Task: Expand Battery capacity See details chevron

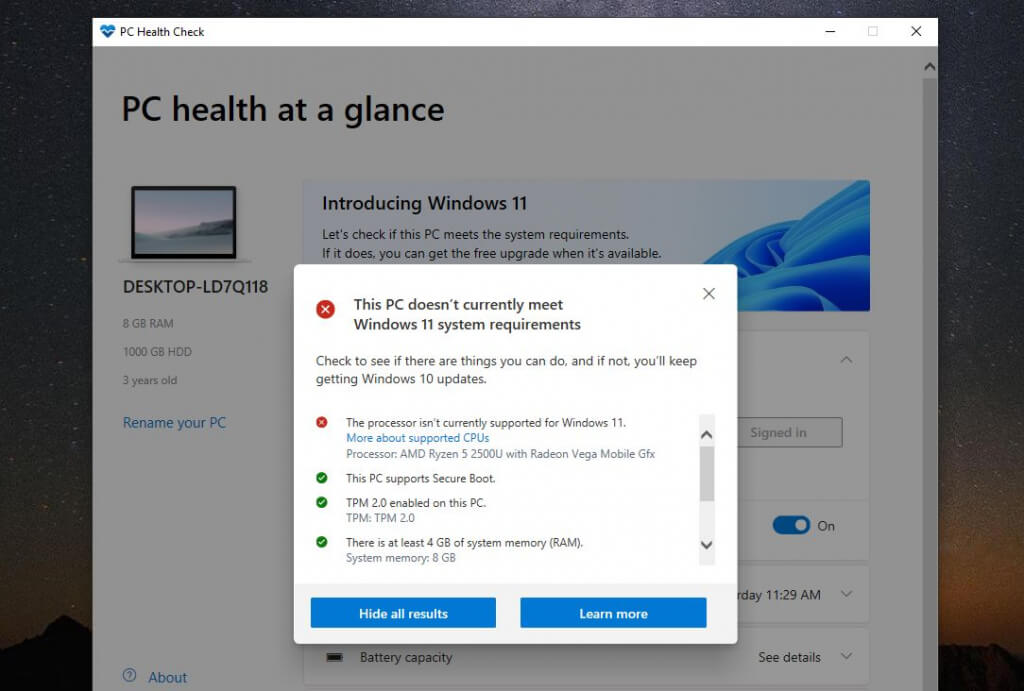Action: coord(846,656)
